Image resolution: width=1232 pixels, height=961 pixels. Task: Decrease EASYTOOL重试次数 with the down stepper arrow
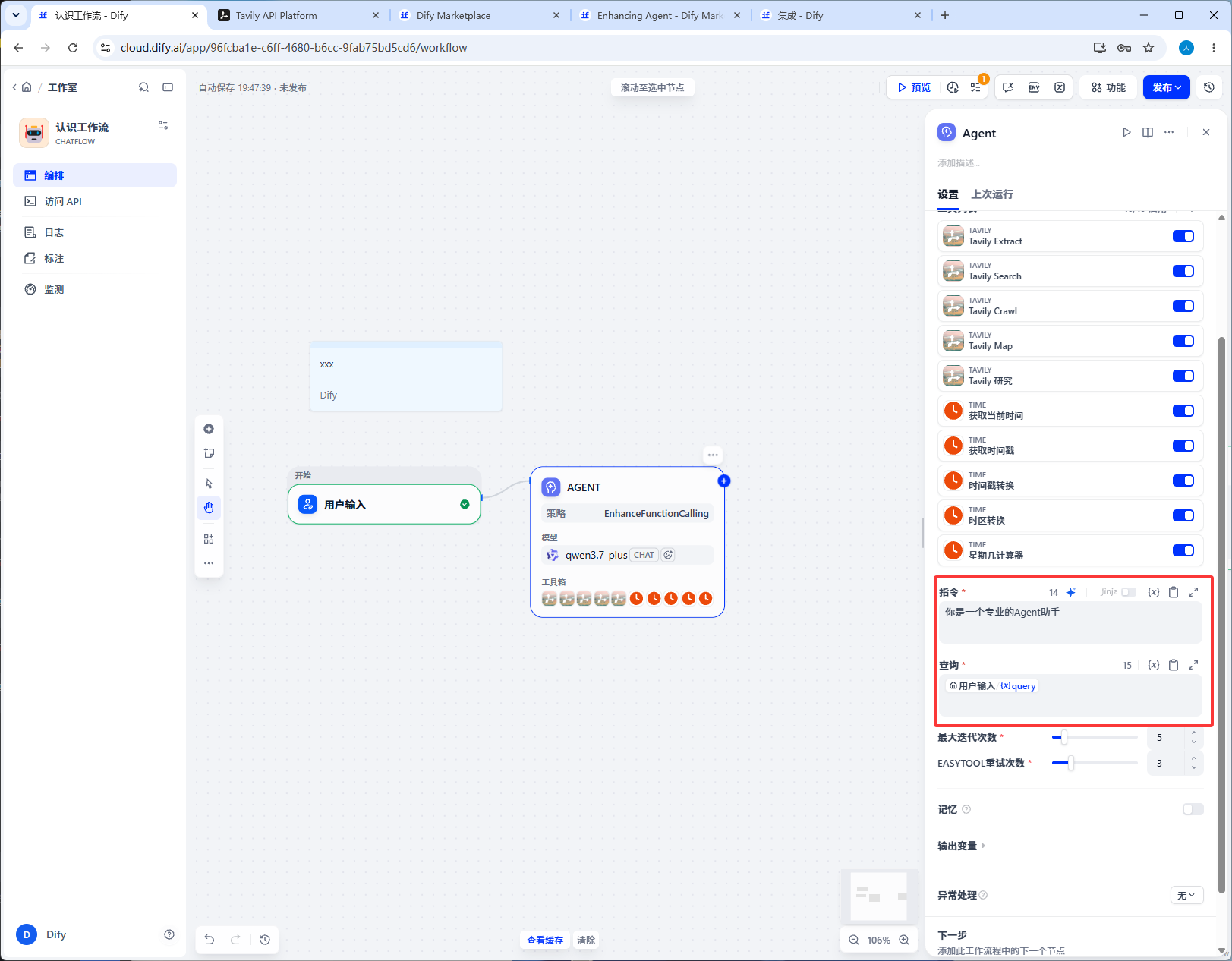tap(1194, 767)
